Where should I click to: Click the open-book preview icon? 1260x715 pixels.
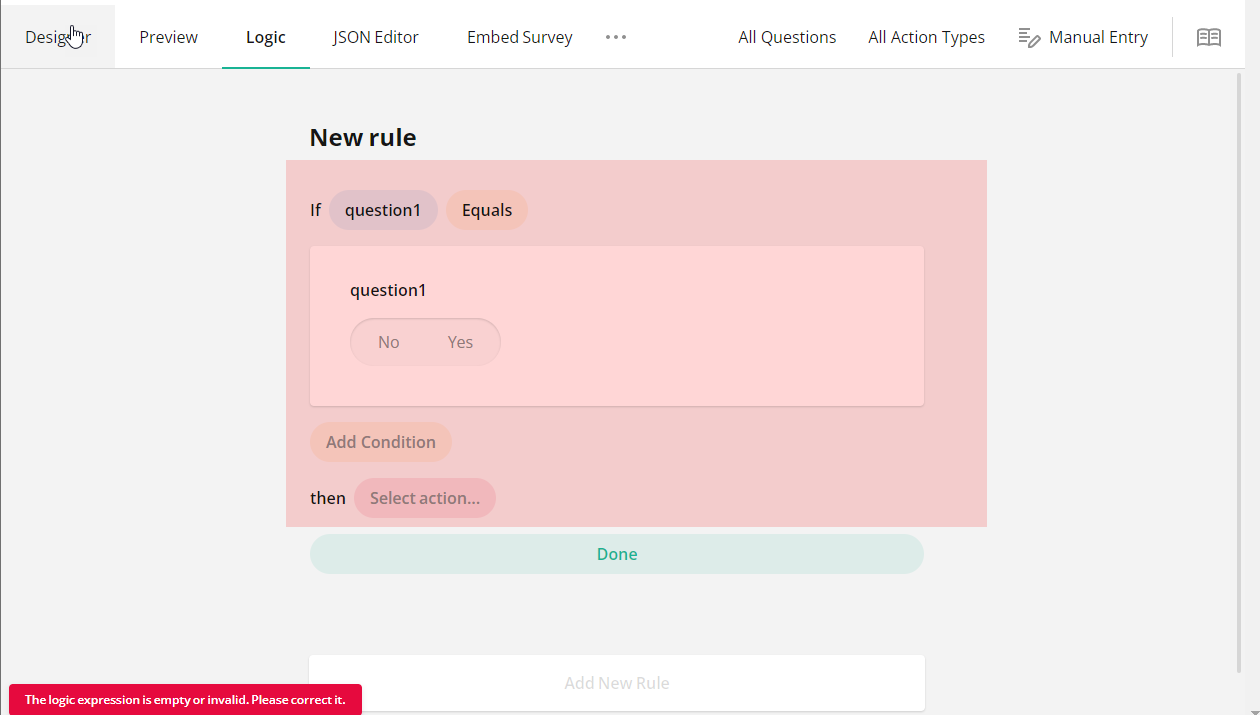pyautogui.click(x=1209, y=37)
